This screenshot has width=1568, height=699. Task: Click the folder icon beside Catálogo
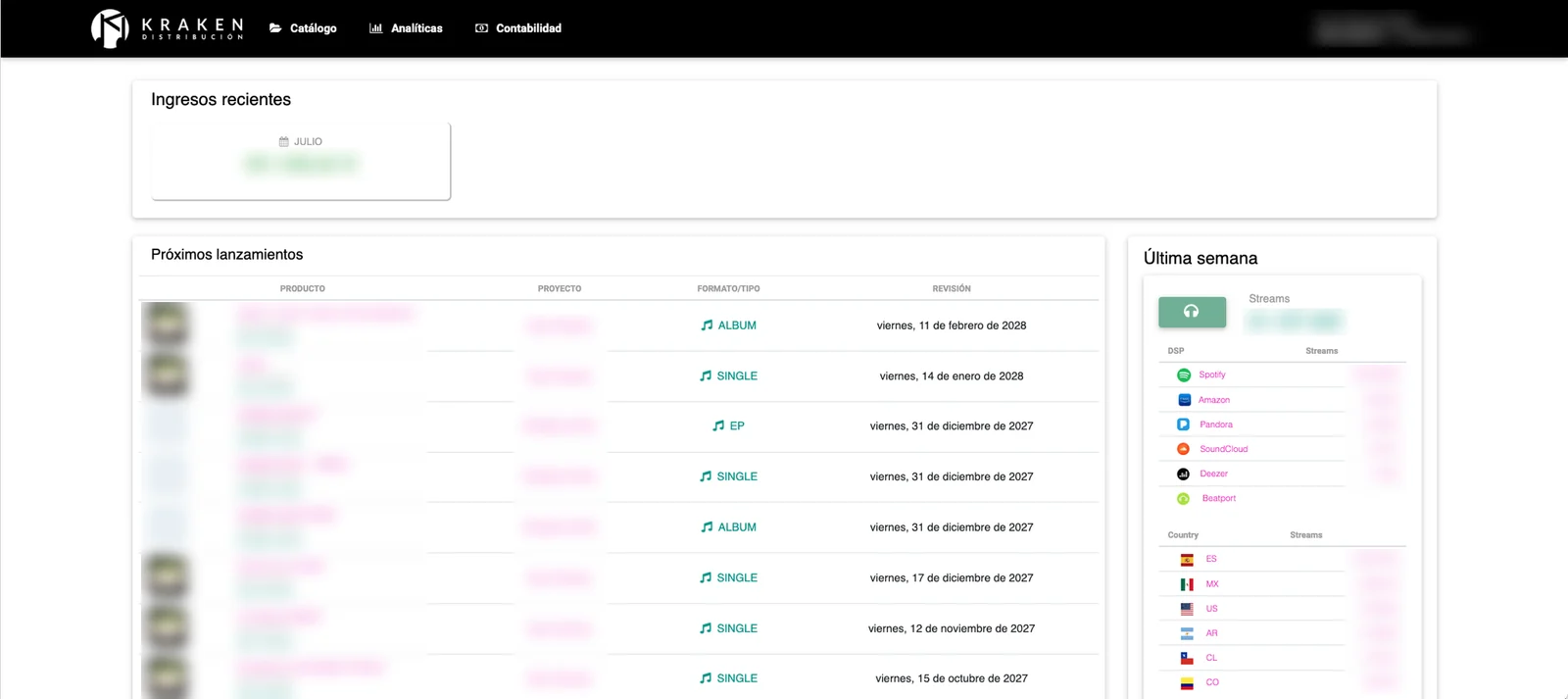point(275,28)
